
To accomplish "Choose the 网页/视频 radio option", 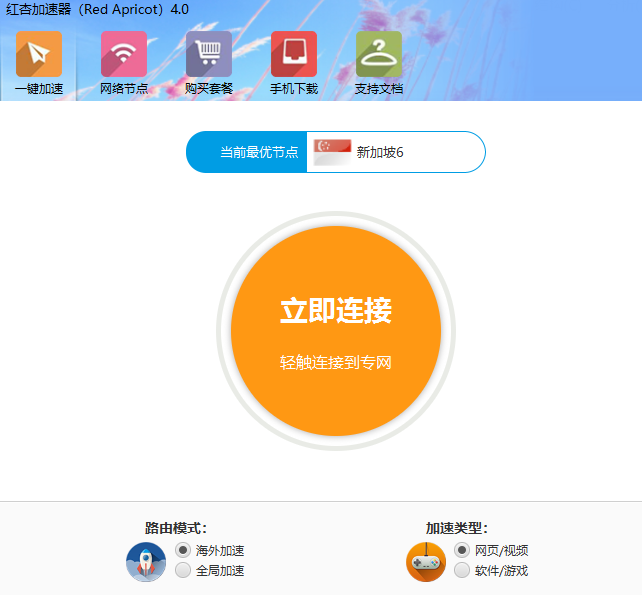I will pos(462,551).
